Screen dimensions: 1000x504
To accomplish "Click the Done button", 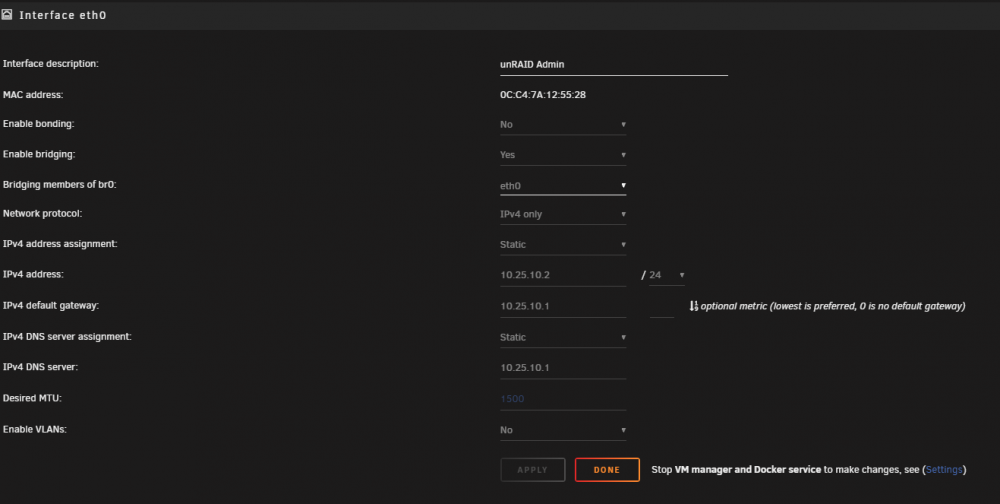I will [607, 470].
